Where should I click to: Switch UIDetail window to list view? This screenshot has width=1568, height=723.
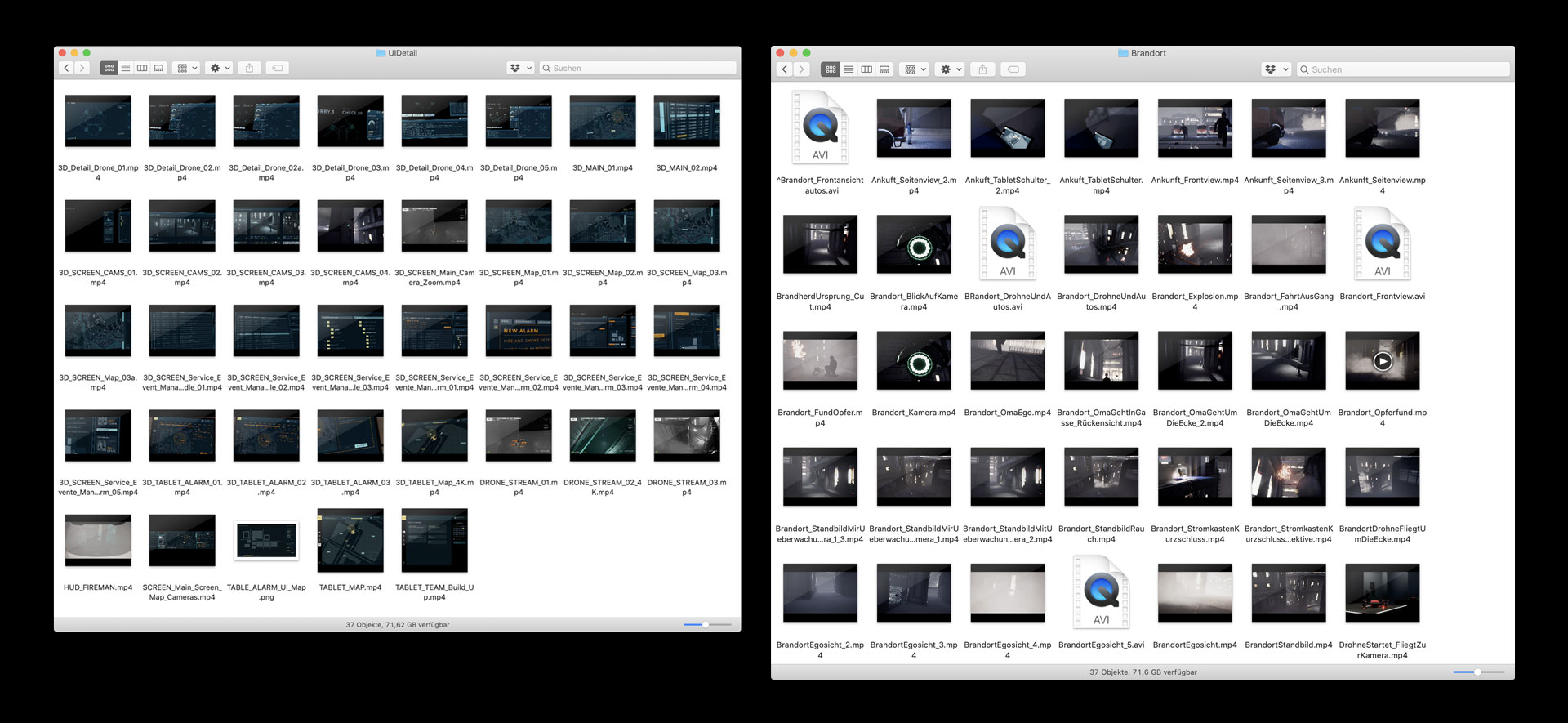click(x=126, y=68)
